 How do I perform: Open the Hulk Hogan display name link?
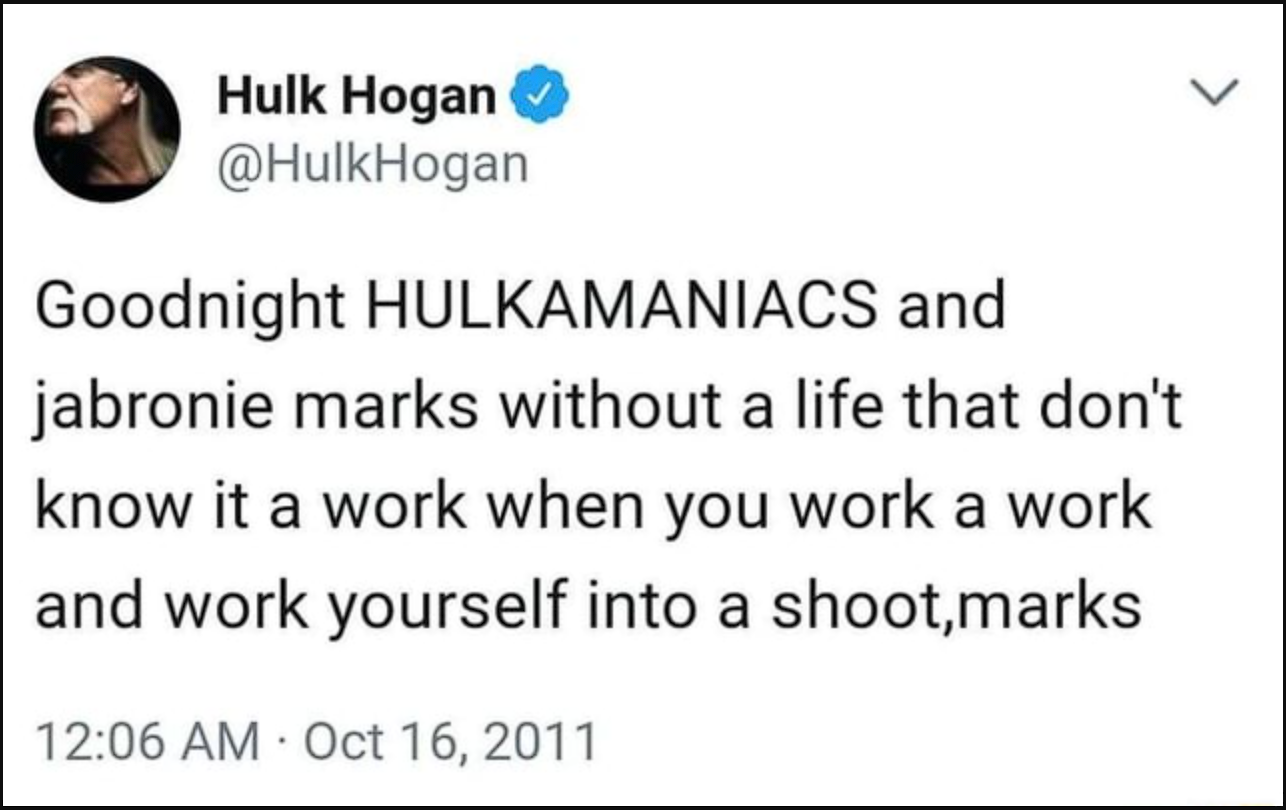tap(357, 99)
